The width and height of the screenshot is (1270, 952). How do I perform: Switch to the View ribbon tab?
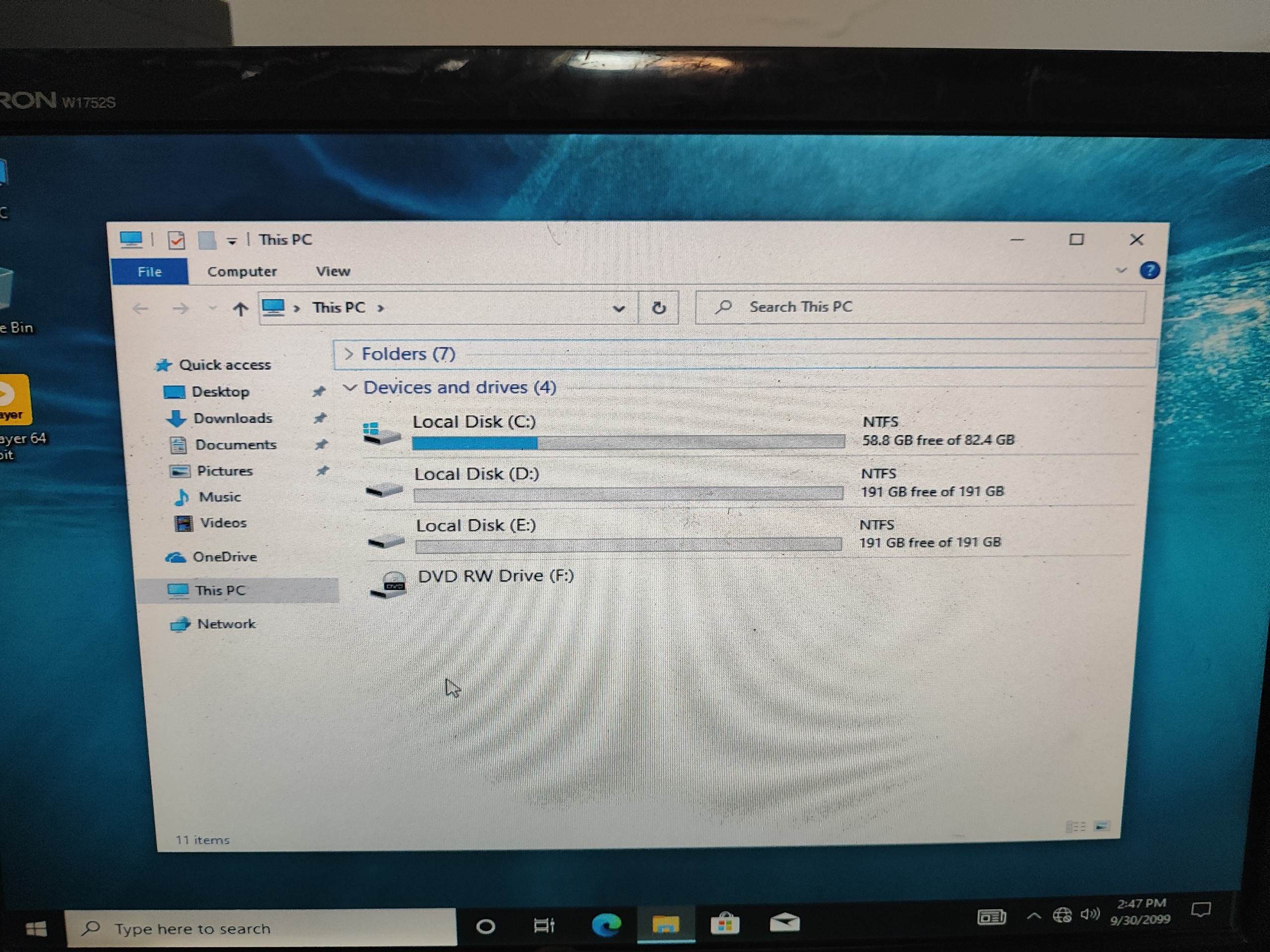[x=333, y=271]
